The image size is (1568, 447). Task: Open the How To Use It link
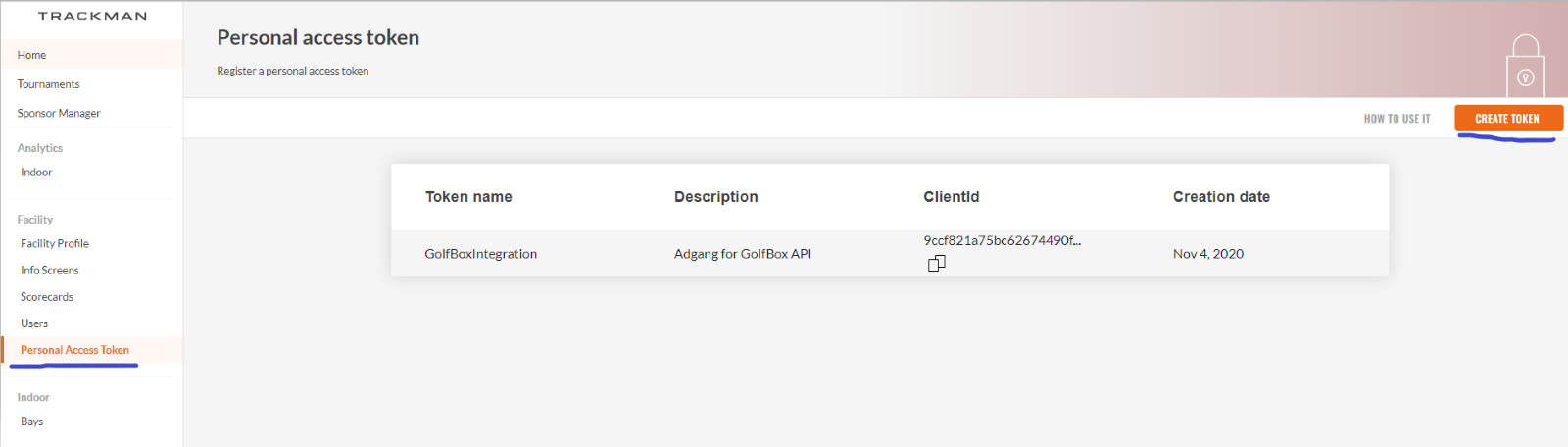click(1396, 119)
